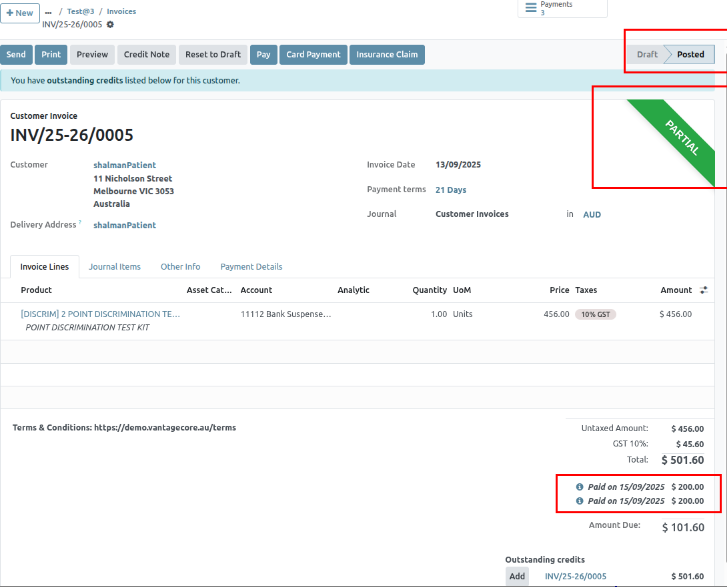
Task: Open the Payments smart button
Action: coord(562,9)
